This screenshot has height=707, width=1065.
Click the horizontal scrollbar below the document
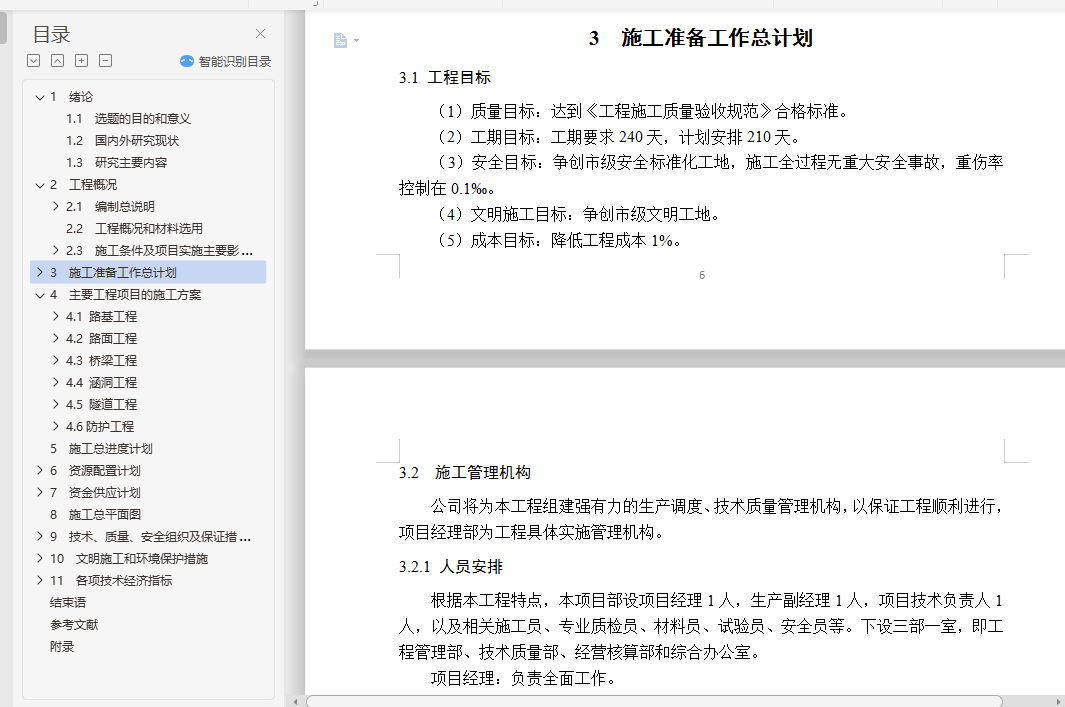click(x=654, y=701)
